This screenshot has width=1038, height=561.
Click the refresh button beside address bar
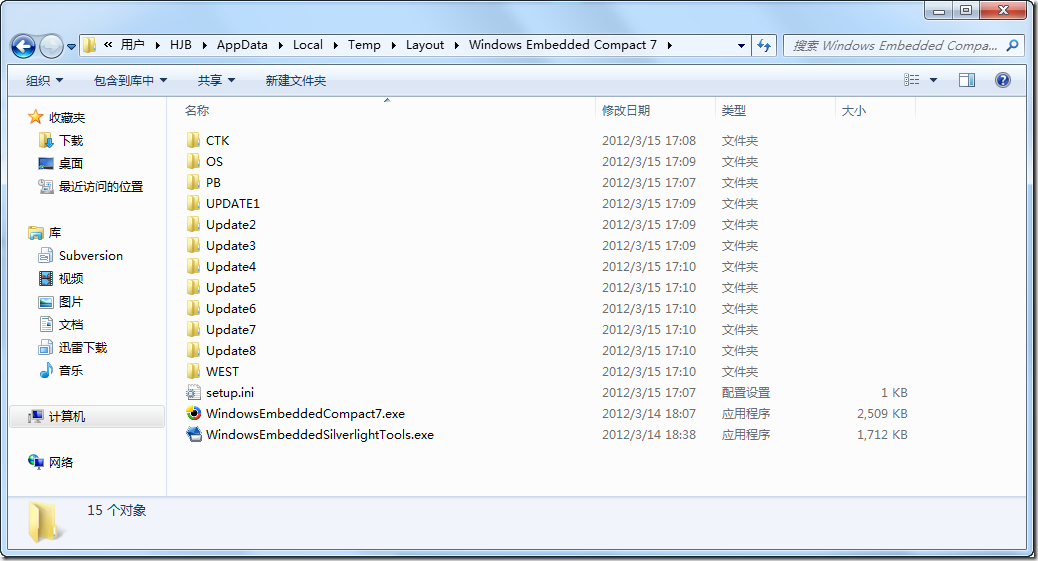pos(764,45)
